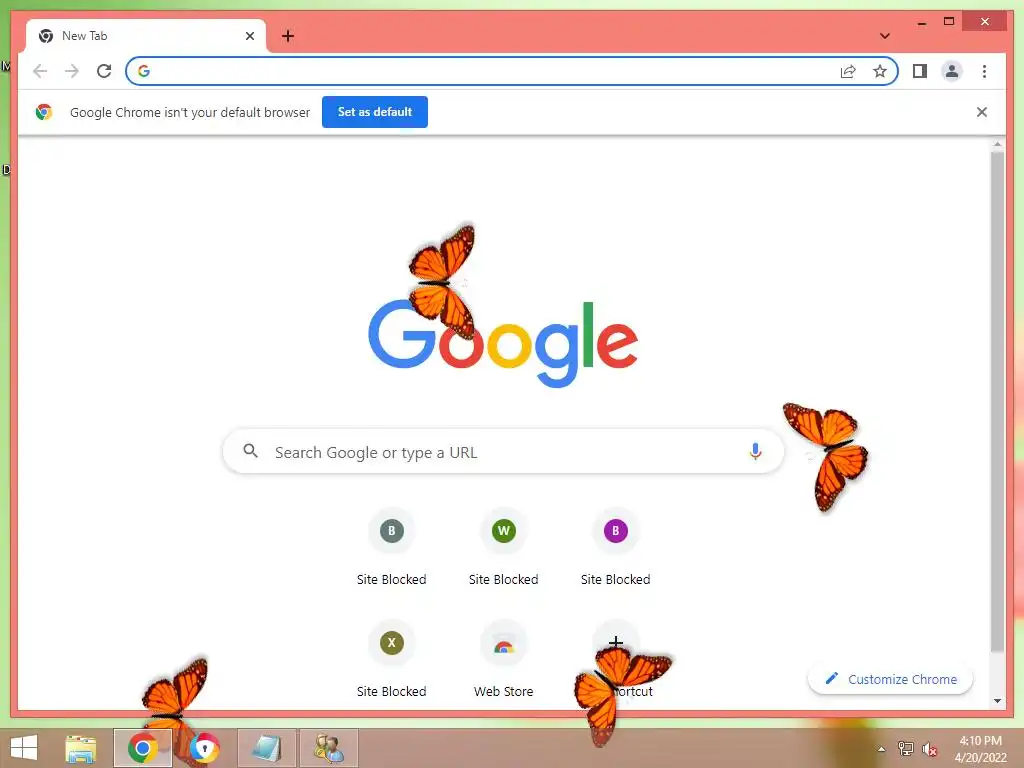Open the notepad taskbar icon
The width and height of the screenshot is (1024, 768).
point(267,748)
